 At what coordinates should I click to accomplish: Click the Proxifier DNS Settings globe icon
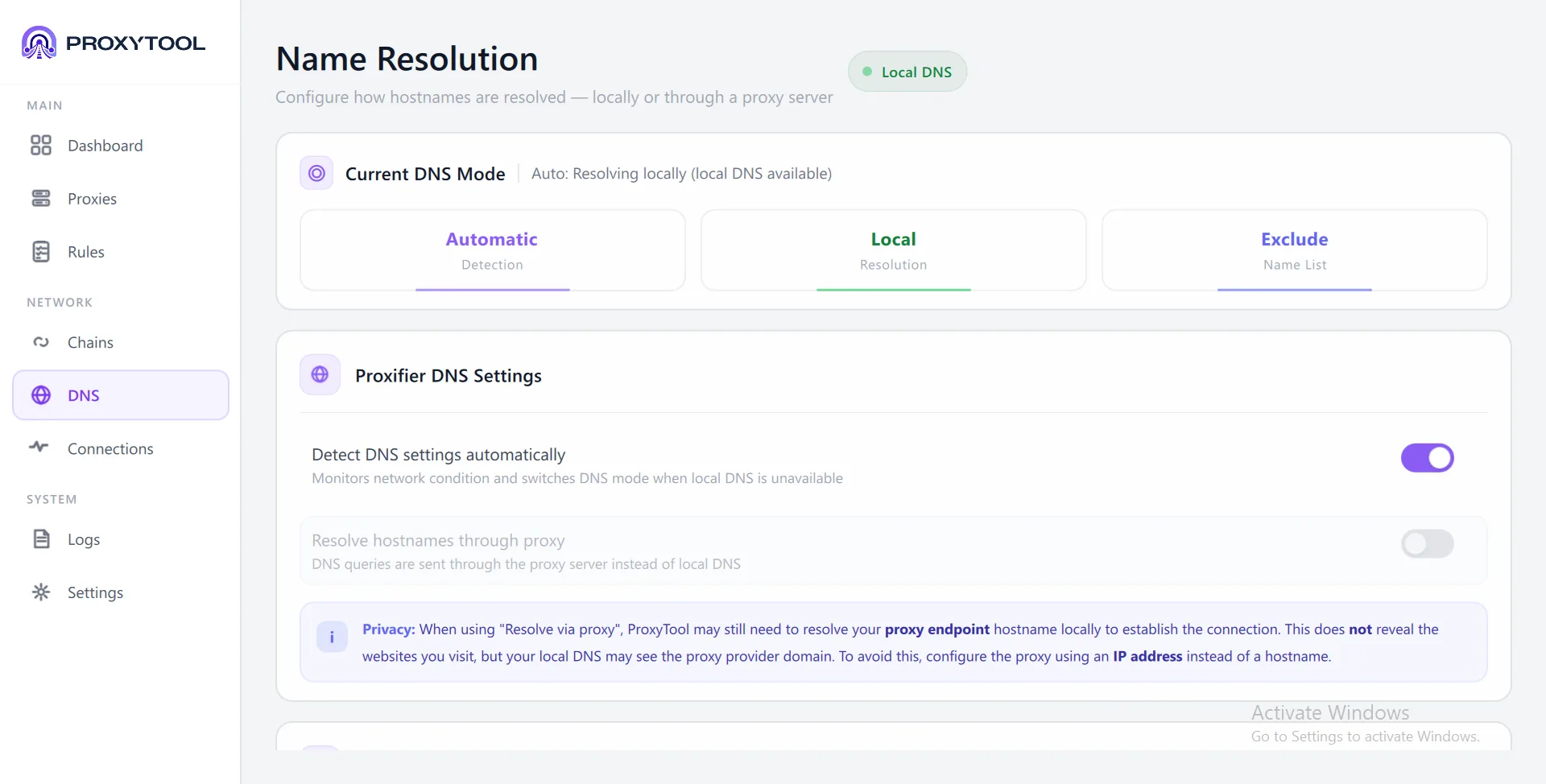(320, 374)
